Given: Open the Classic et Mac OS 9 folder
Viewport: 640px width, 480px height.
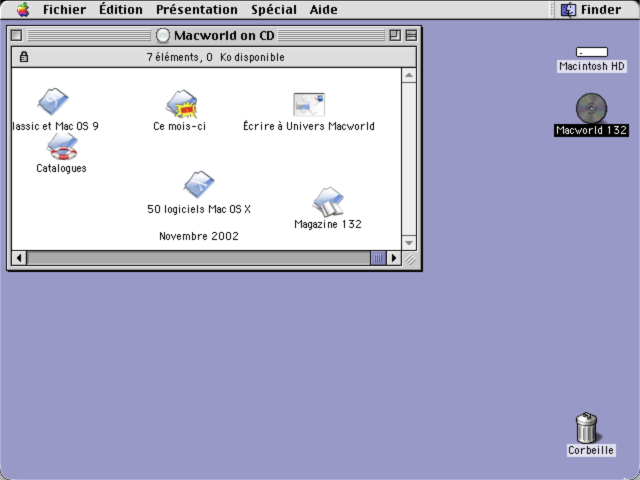Looking at the screenshot, I should point(53,102).
